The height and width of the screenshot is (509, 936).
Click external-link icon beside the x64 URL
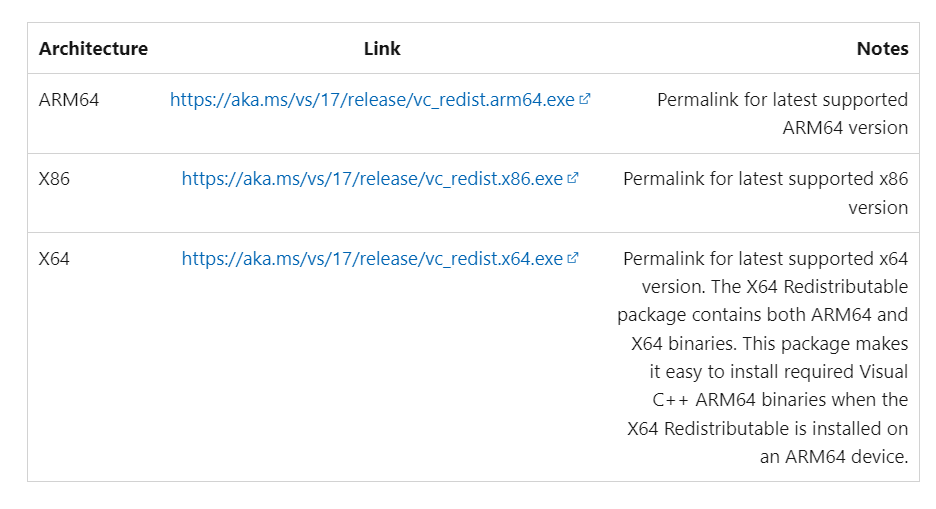573,259
